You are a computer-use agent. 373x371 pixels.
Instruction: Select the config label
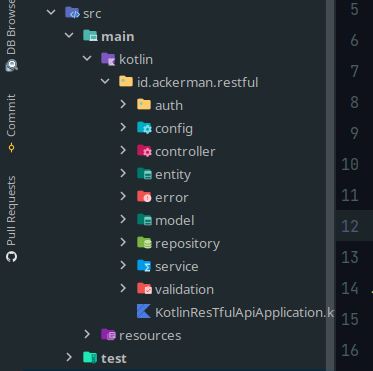coord(174,129)
